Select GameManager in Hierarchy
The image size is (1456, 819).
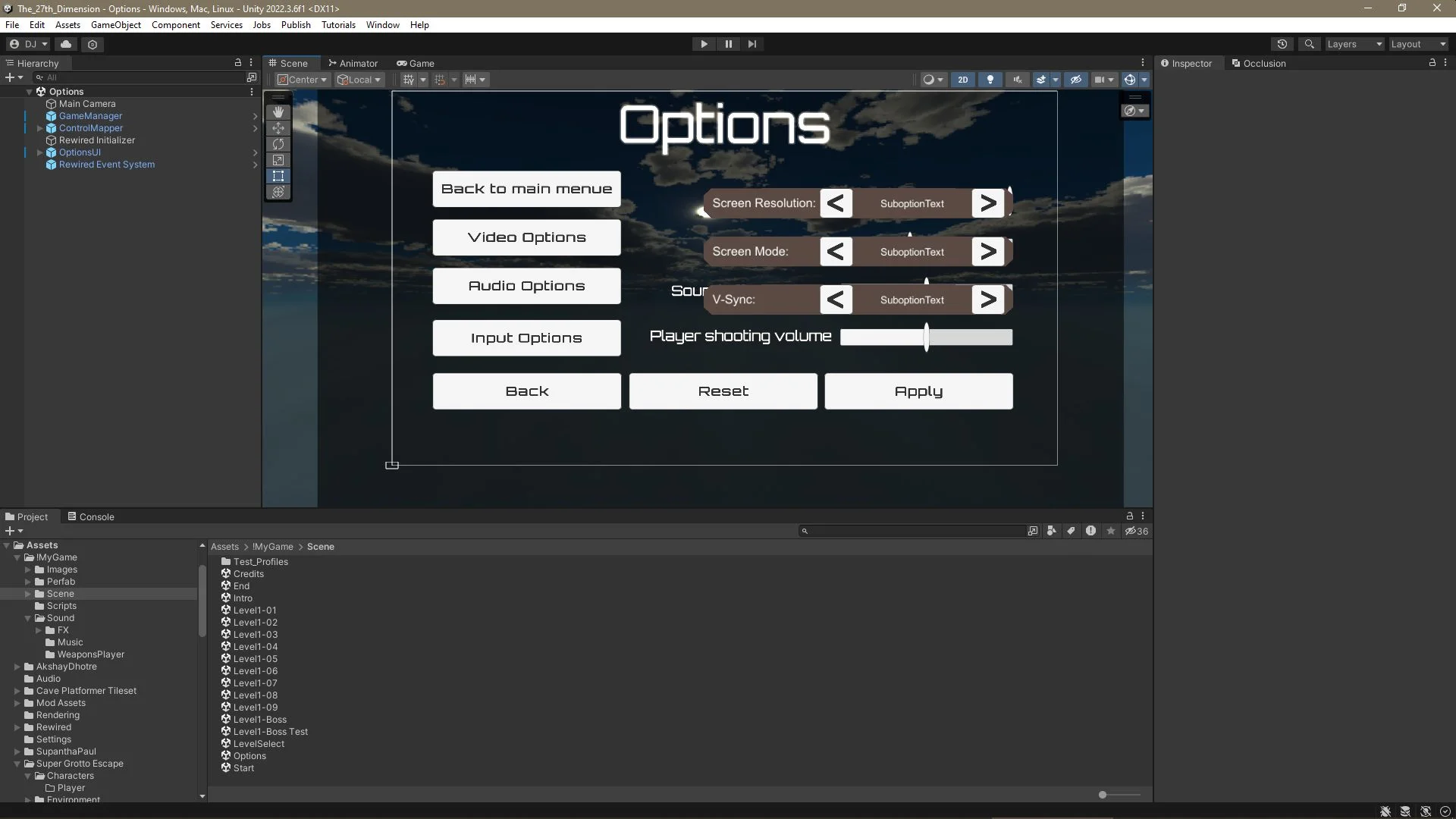tap(90, 116)
